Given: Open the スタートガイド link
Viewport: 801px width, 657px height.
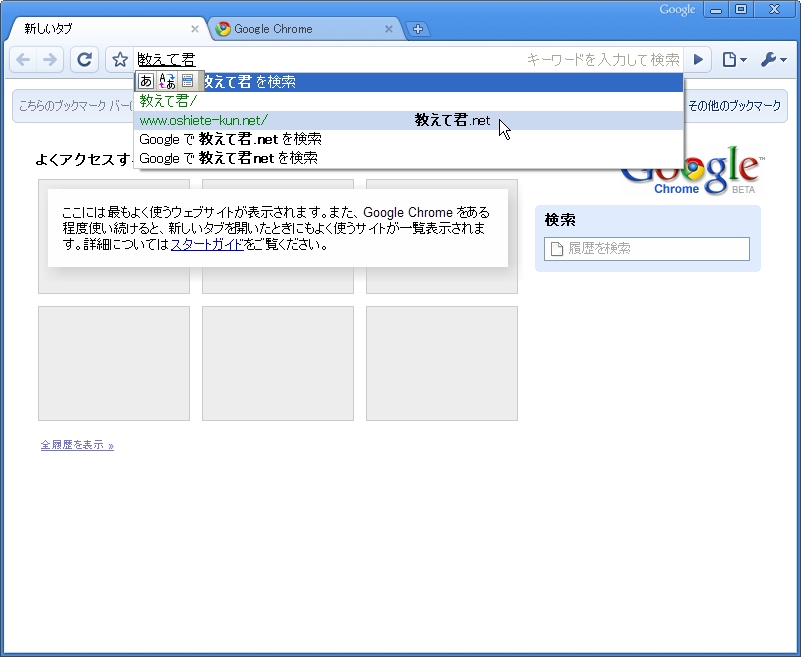Looking at the screenshot, I should coord(207,245).
